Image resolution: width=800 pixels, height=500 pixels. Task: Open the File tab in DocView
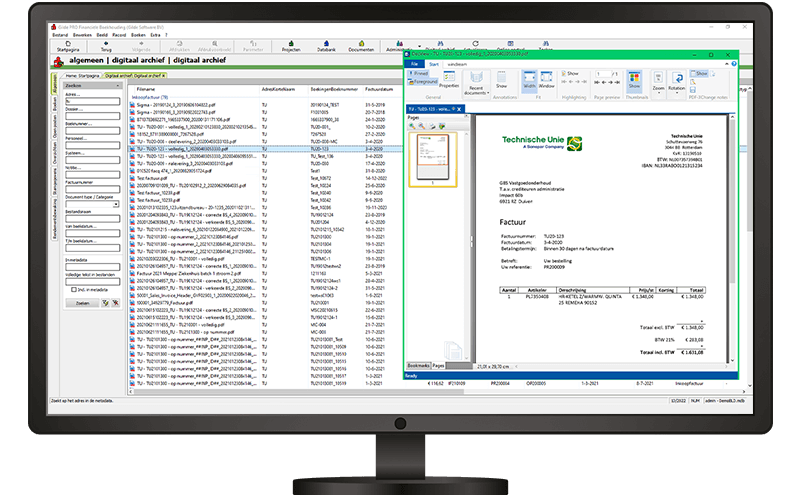click(415, 64)
